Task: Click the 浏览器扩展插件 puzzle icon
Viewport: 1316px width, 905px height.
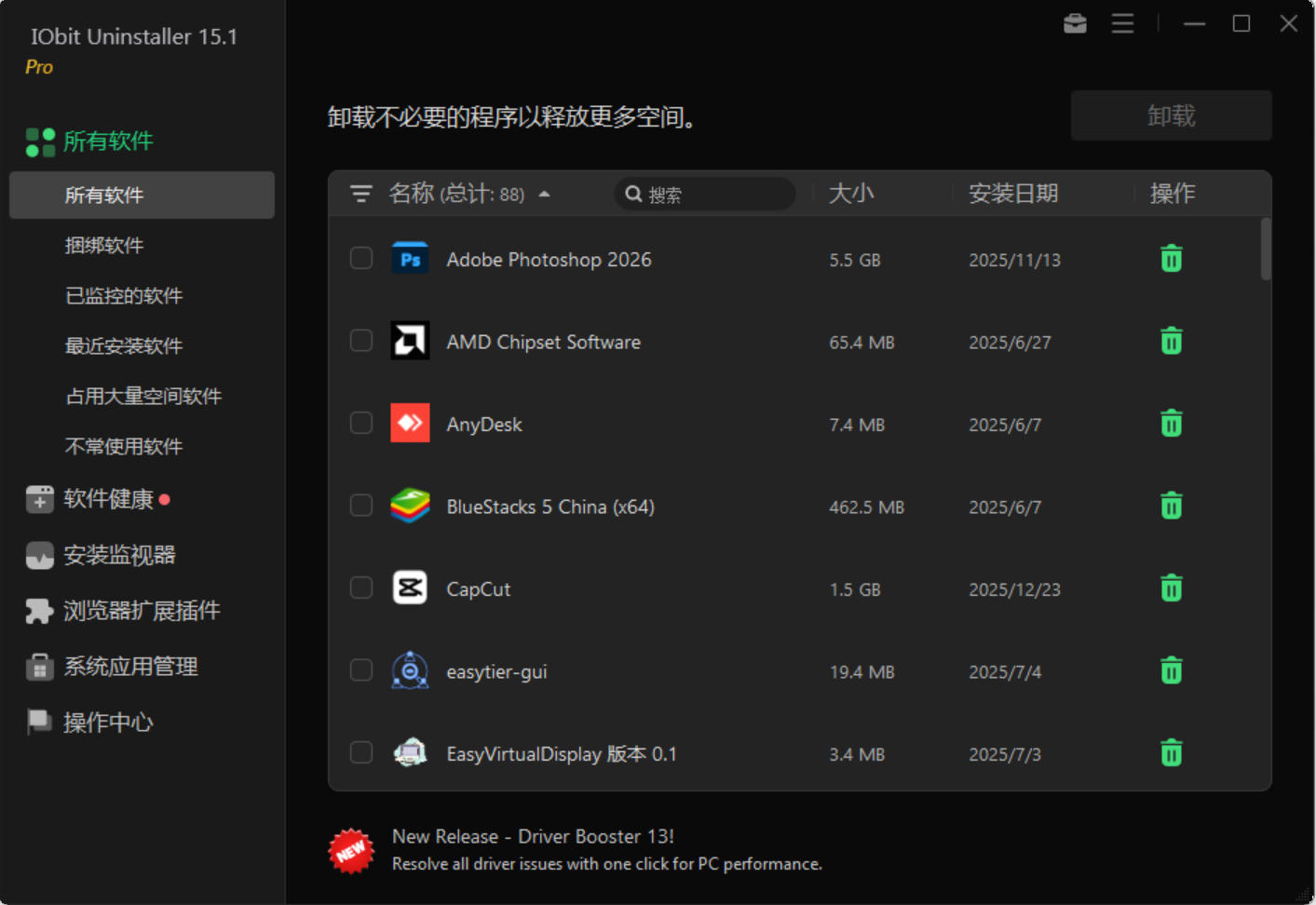Action: (x=39, y=610)
